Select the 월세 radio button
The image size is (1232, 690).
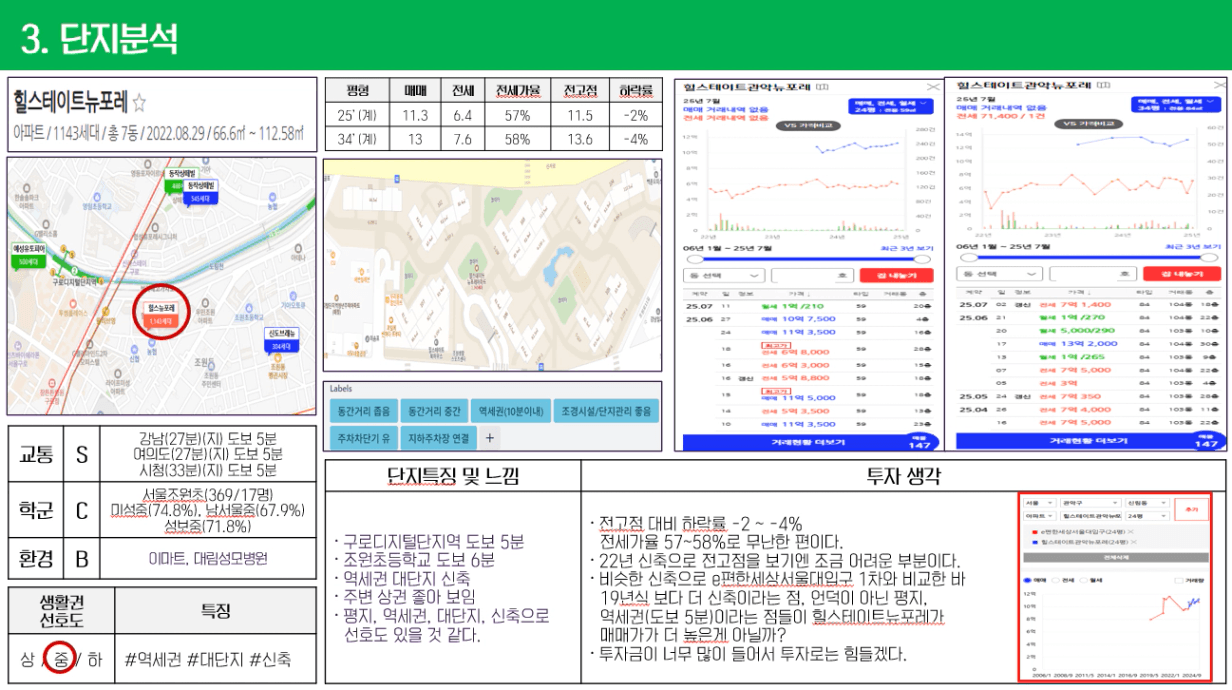point(1083,580)
